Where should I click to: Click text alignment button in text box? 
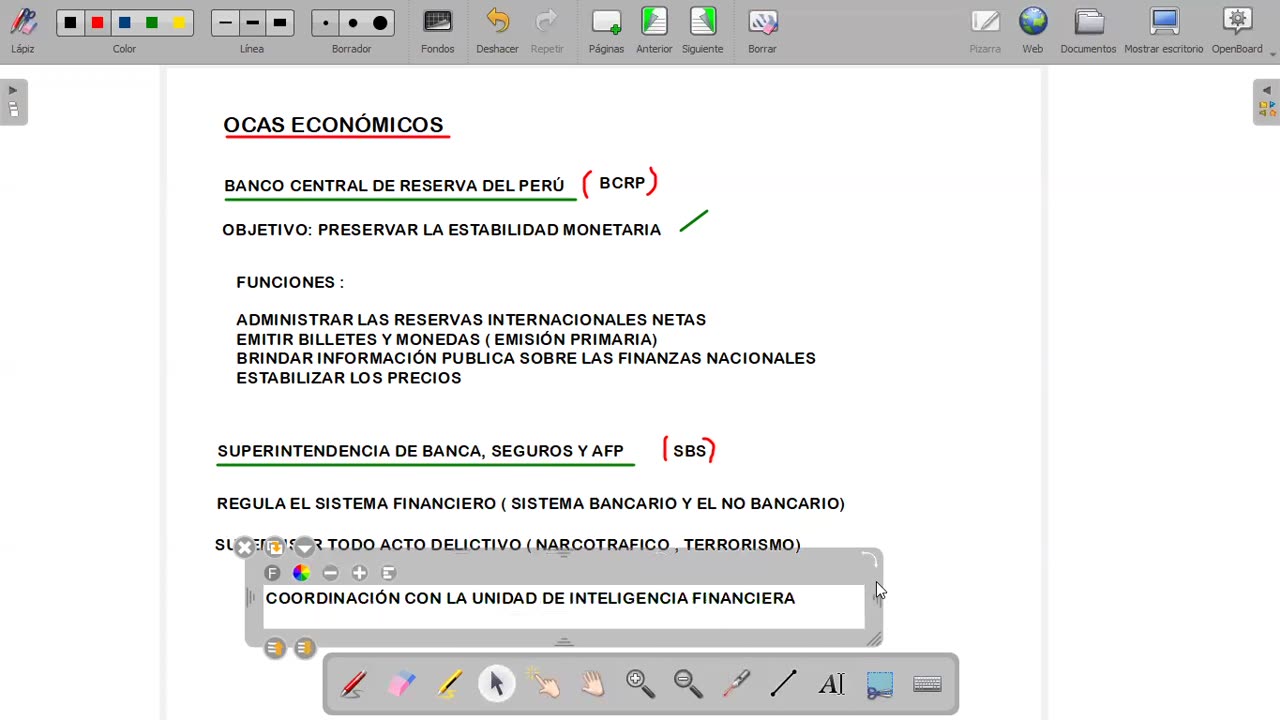coord(388,573)
